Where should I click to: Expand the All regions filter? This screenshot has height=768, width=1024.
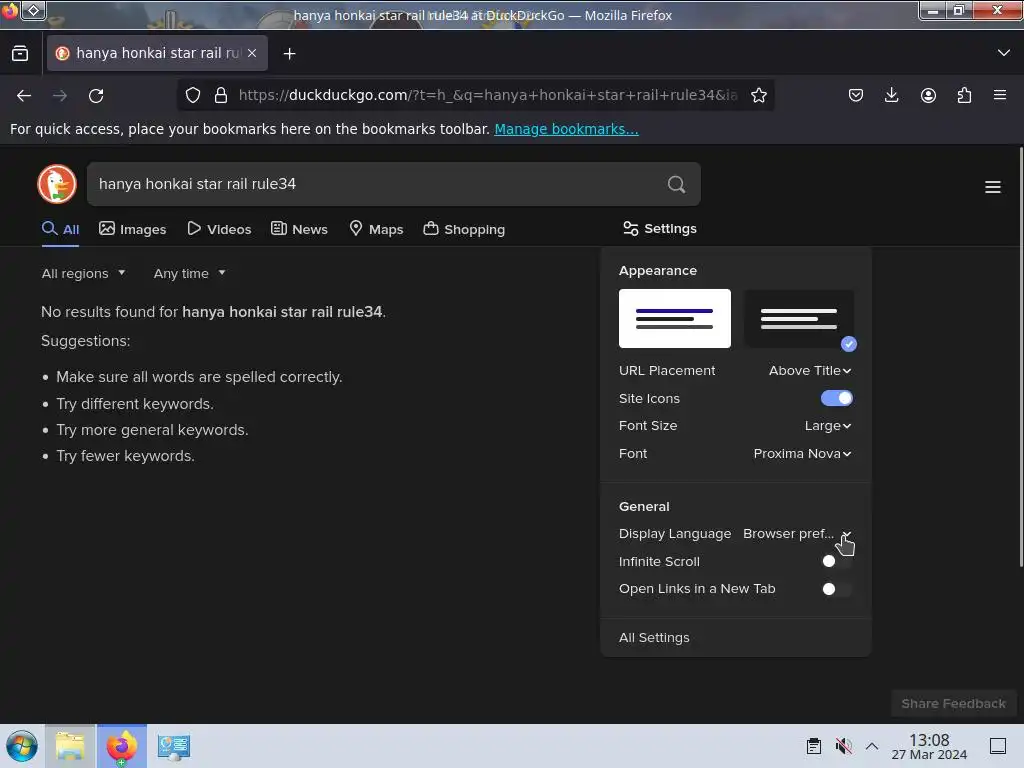pos(83,274)
